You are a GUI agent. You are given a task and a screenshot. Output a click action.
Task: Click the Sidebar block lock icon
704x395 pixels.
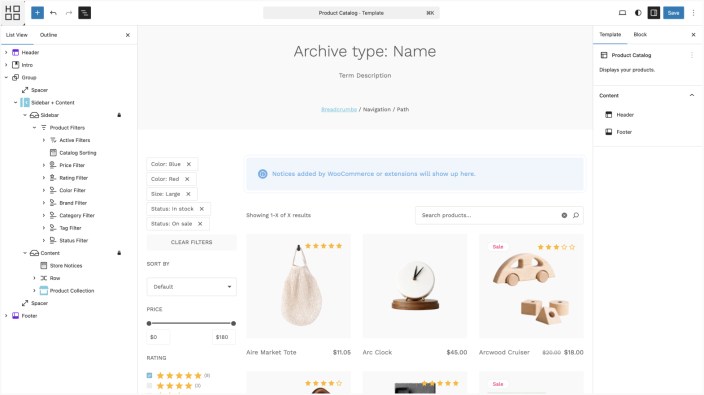(x=119, y=115)
